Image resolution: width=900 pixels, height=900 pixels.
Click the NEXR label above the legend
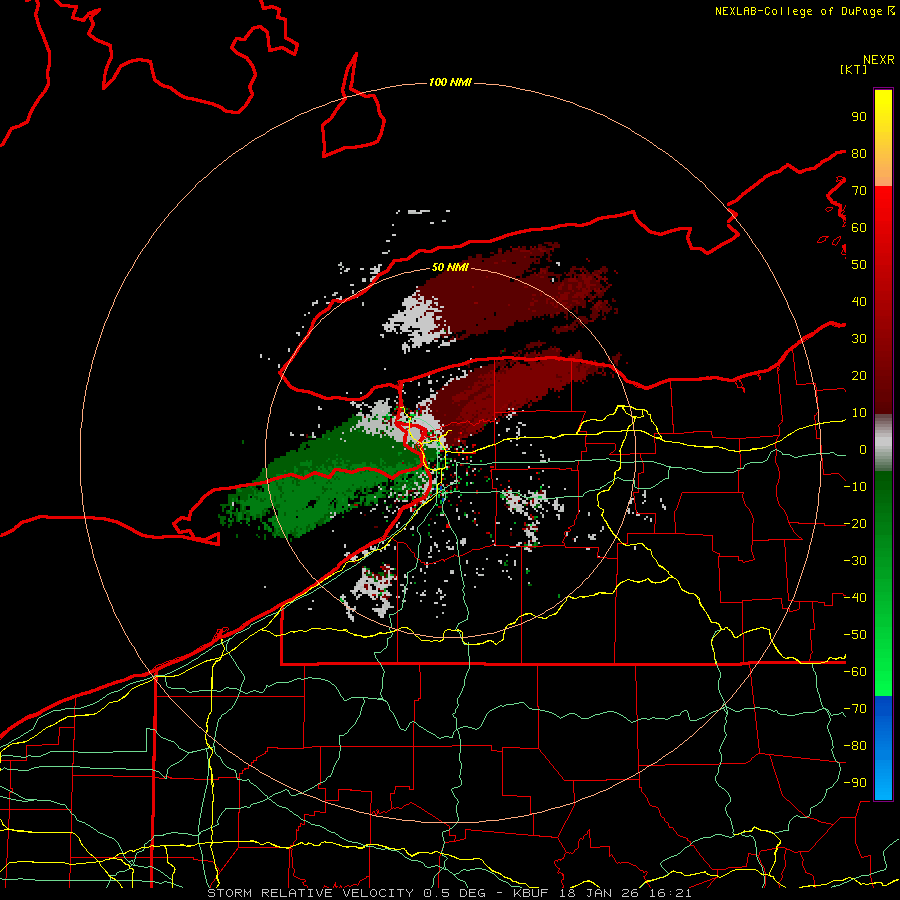pyautogui.click(x=879, y=60)
